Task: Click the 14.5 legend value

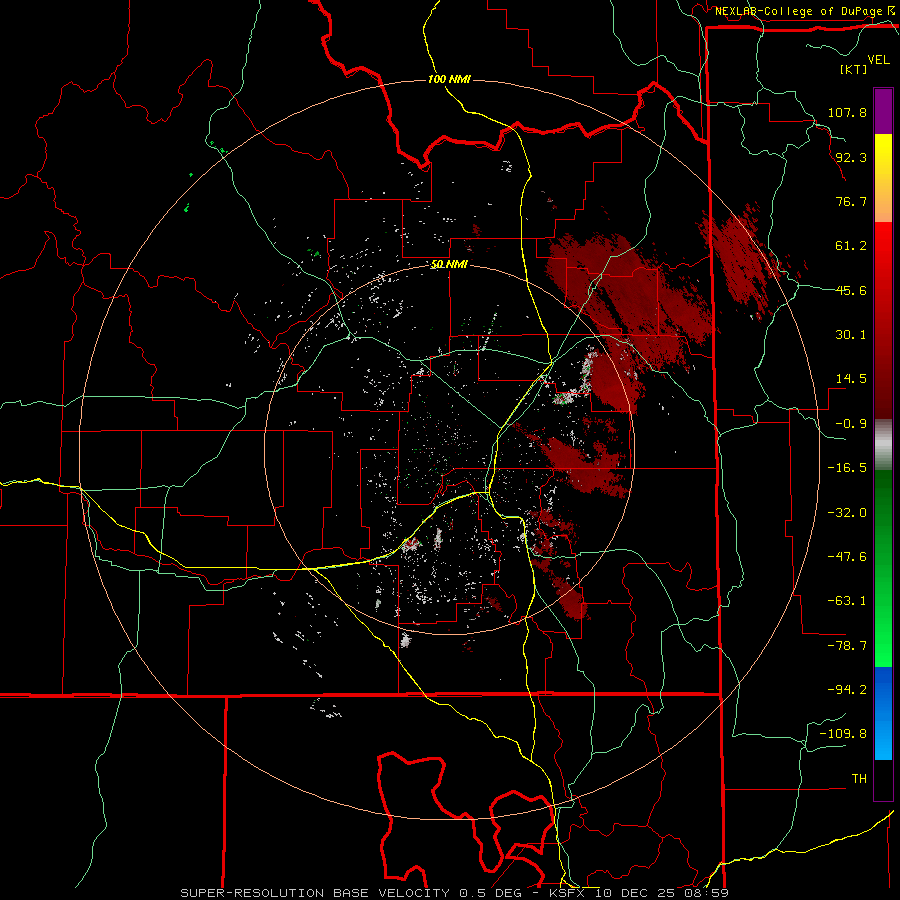Action: [x=851, y=379]
